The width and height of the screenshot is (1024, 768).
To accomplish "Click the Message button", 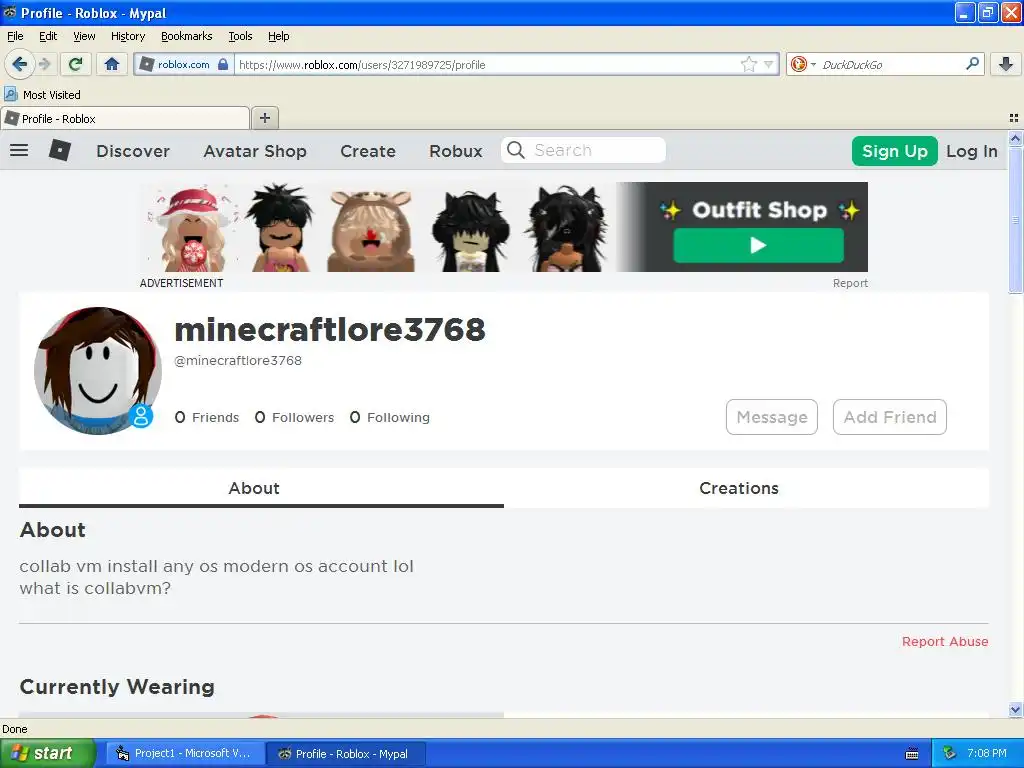I will pos(772,417).
